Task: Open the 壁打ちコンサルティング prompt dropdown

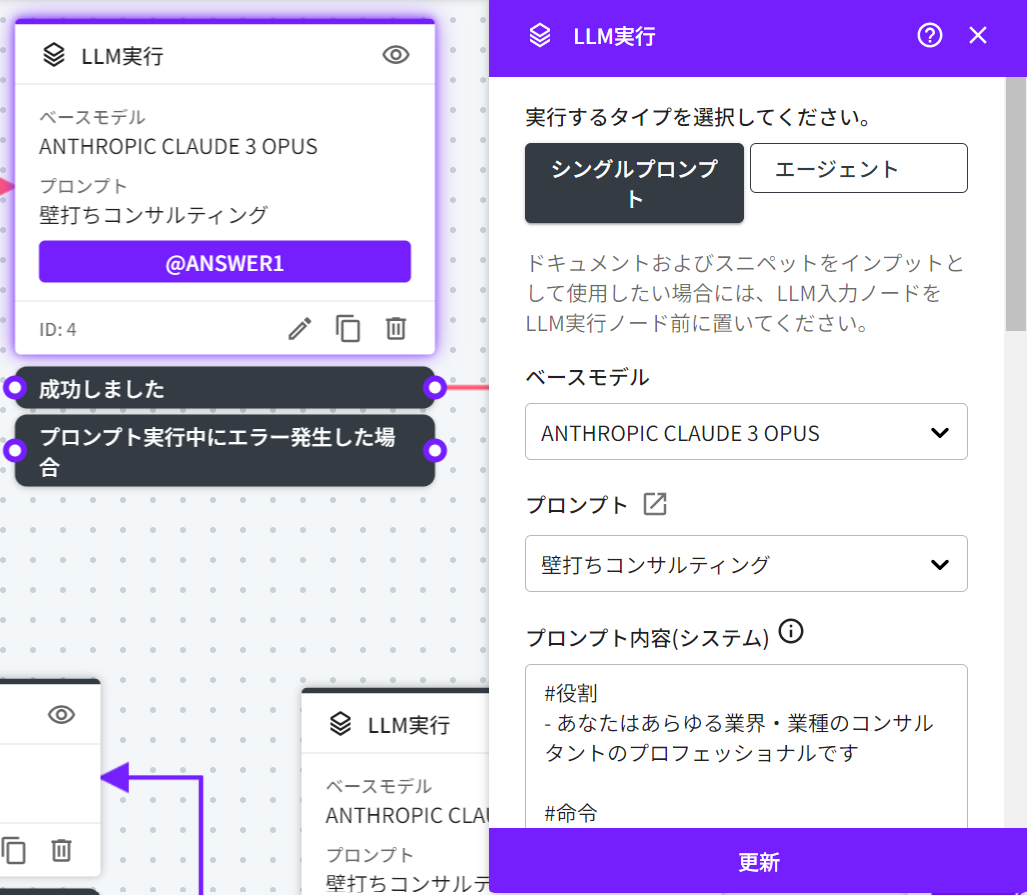Action: [x=746, y=564]
